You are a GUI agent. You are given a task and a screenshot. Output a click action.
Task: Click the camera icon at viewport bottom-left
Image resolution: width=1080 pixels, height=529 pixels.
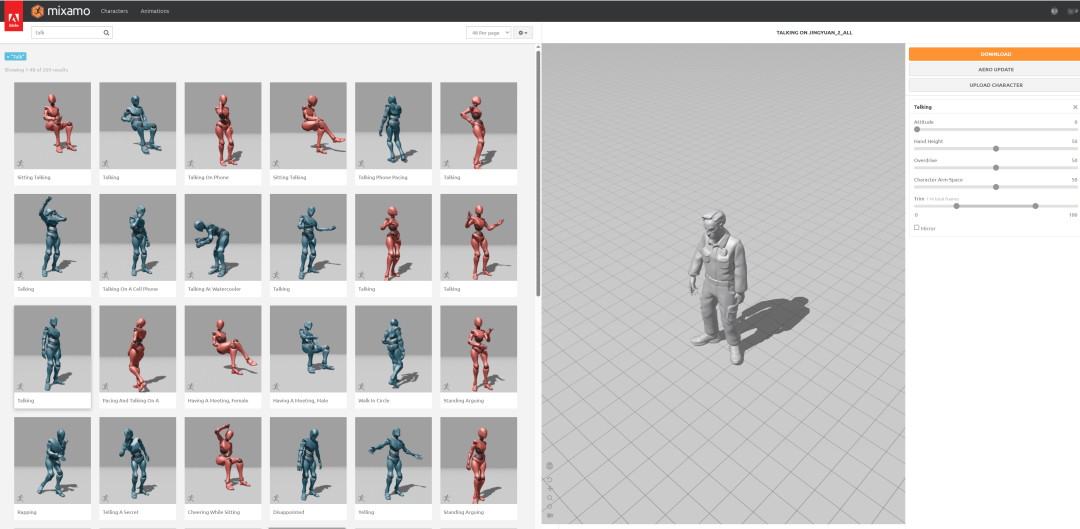click(550, 515)
